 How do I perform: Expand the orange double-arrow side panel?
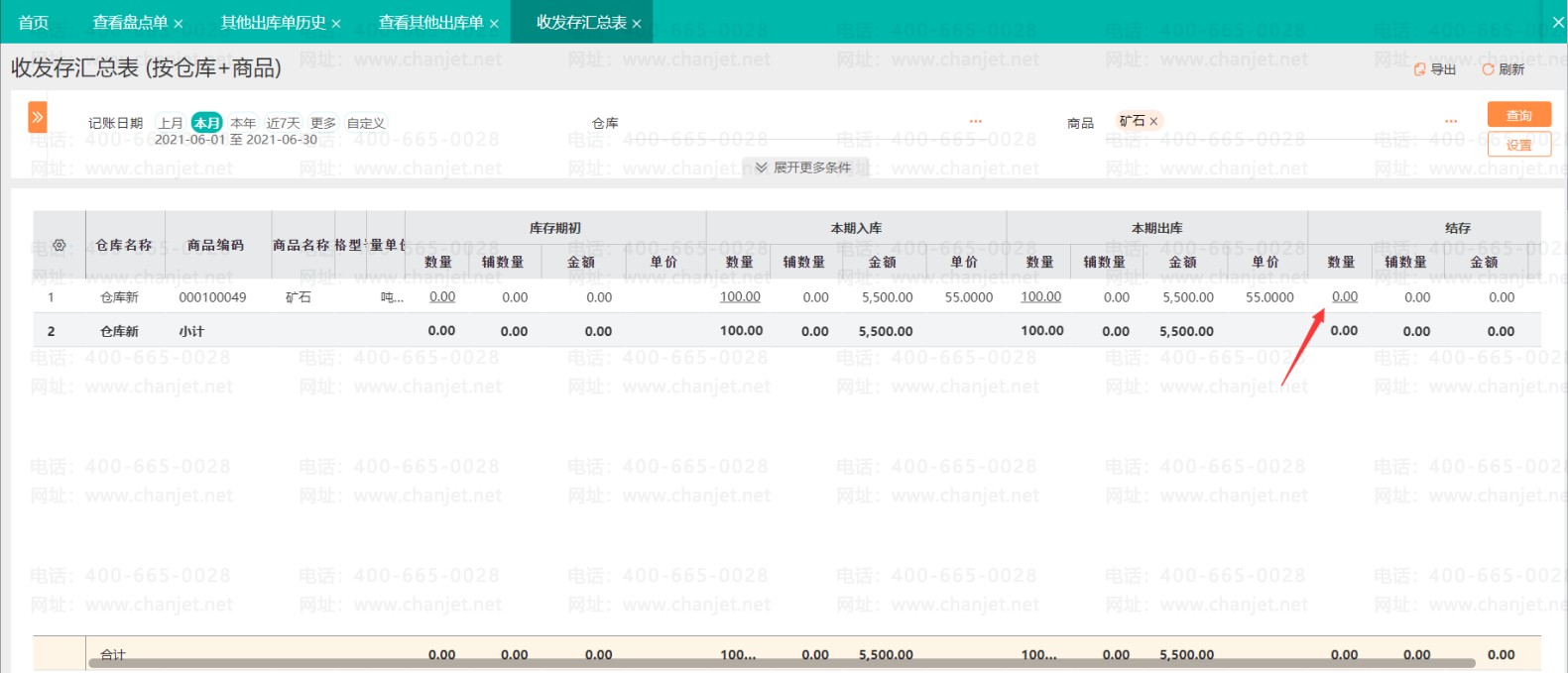pos(38,117)
